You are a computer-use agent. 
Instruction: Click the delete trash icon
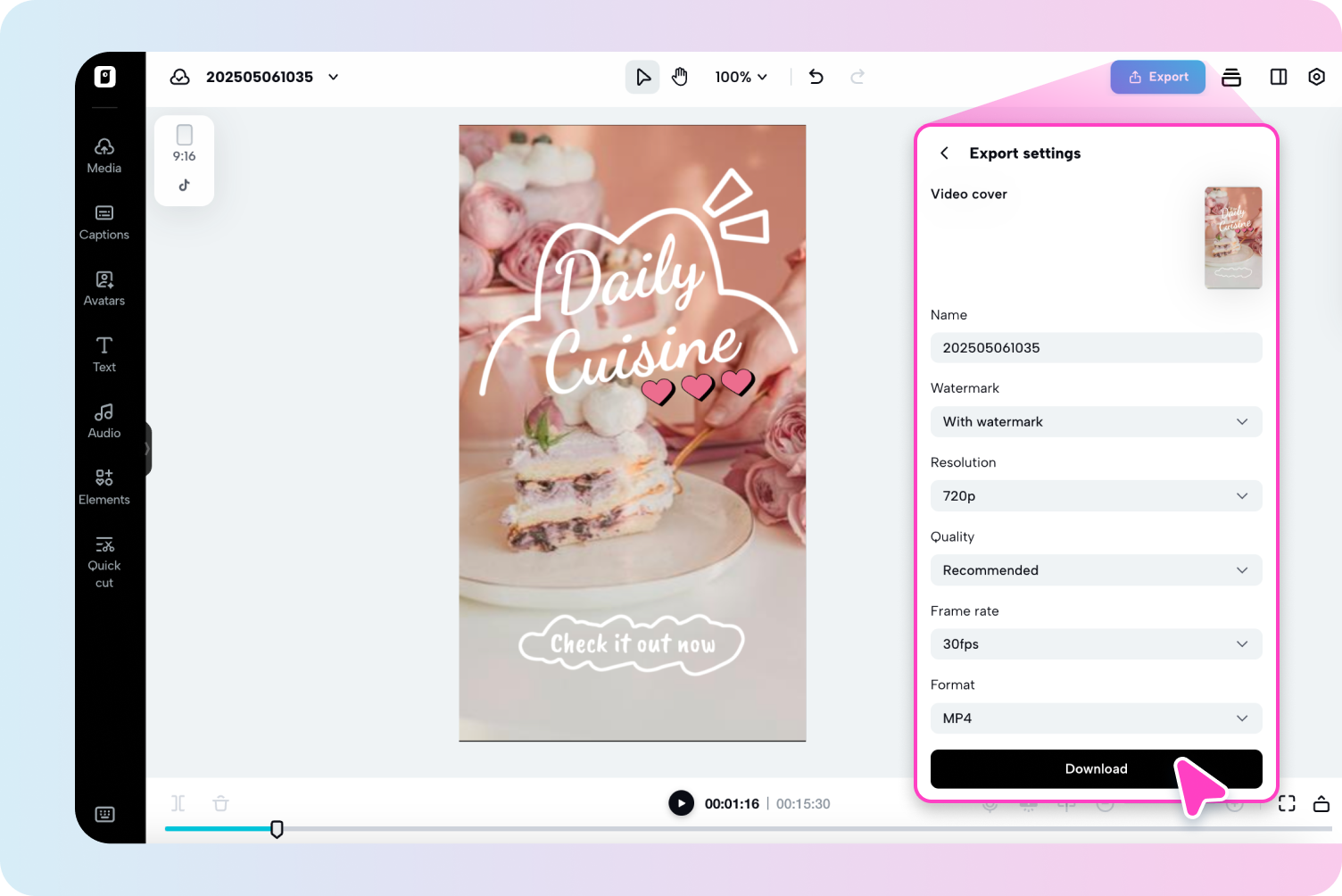tap(221, 803)
